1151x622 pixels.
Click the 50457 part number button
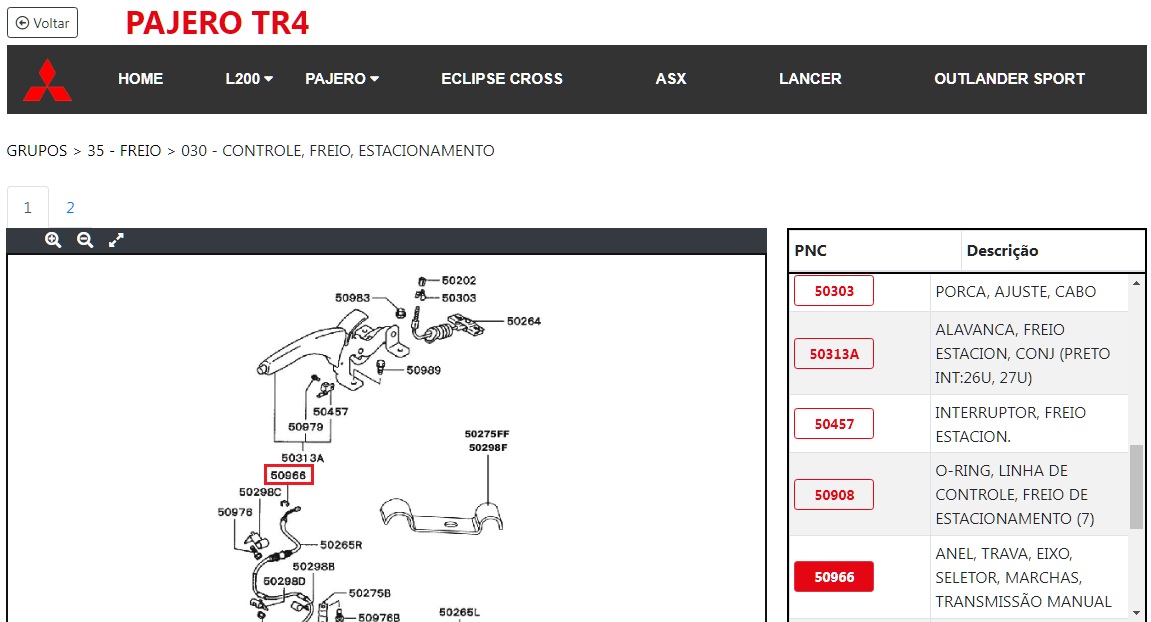click(x=833, y=424)
